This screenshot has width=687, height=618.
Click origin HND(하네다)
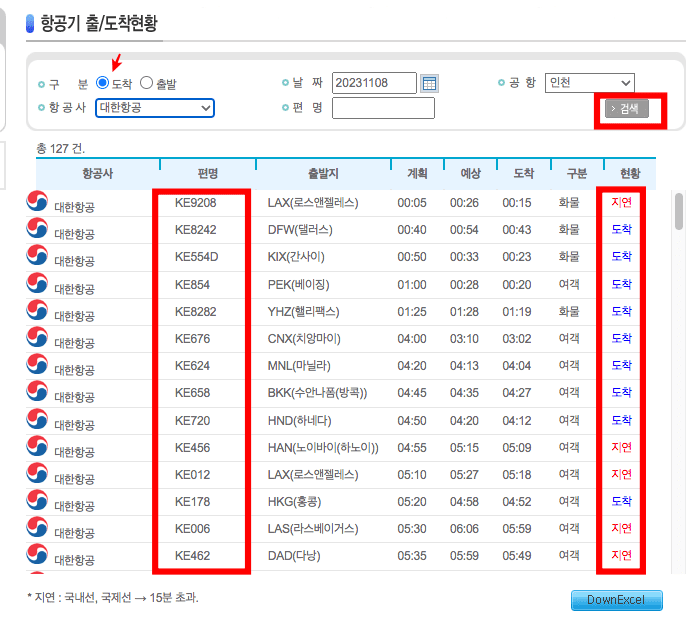pos(300,421)
